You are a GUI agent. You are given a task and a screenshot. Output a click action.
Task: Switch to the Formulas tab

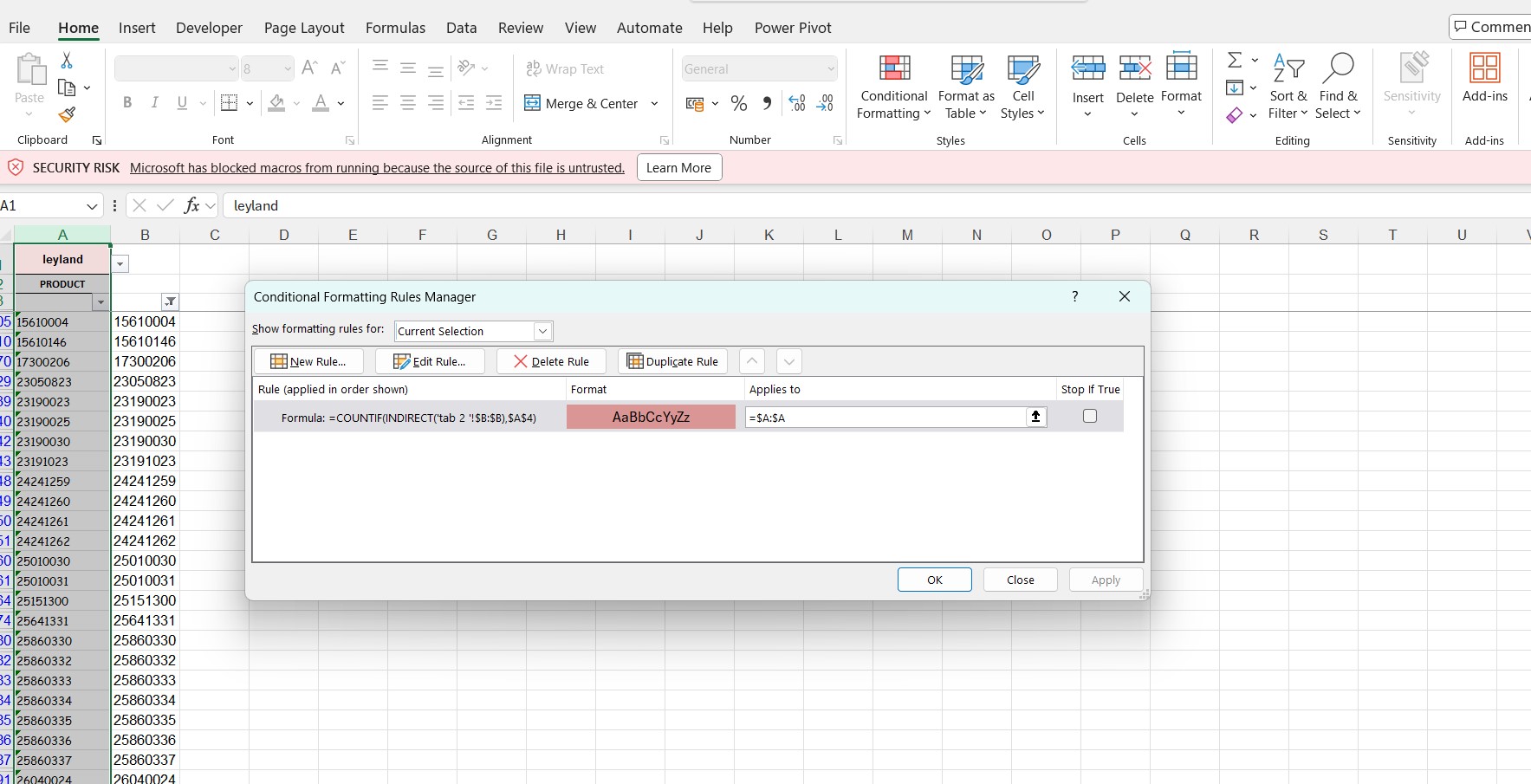pyautogui.click(x=395, y=28)
